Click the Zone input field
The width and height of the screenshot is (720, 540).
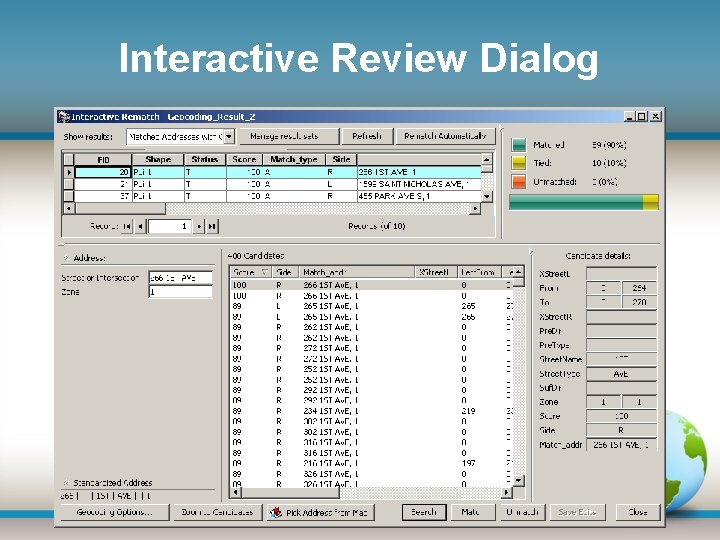(x=180, y=292)
